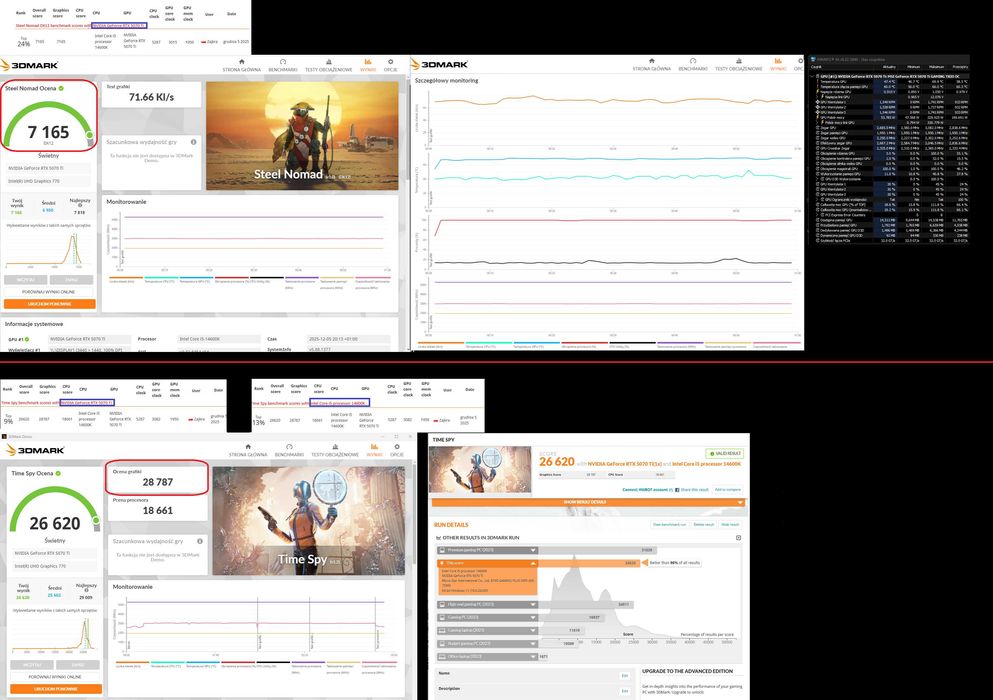Click the Steel Nomad hero image

(302, 136)
